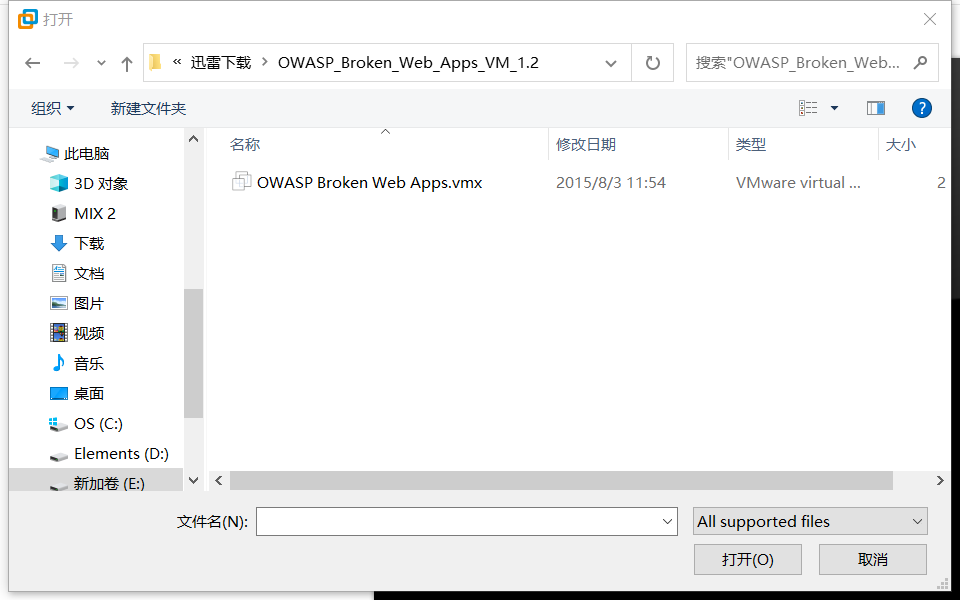Toggle the preview pane
The height and width of the screenshot is (600, 960).
[x=876, y=108]
